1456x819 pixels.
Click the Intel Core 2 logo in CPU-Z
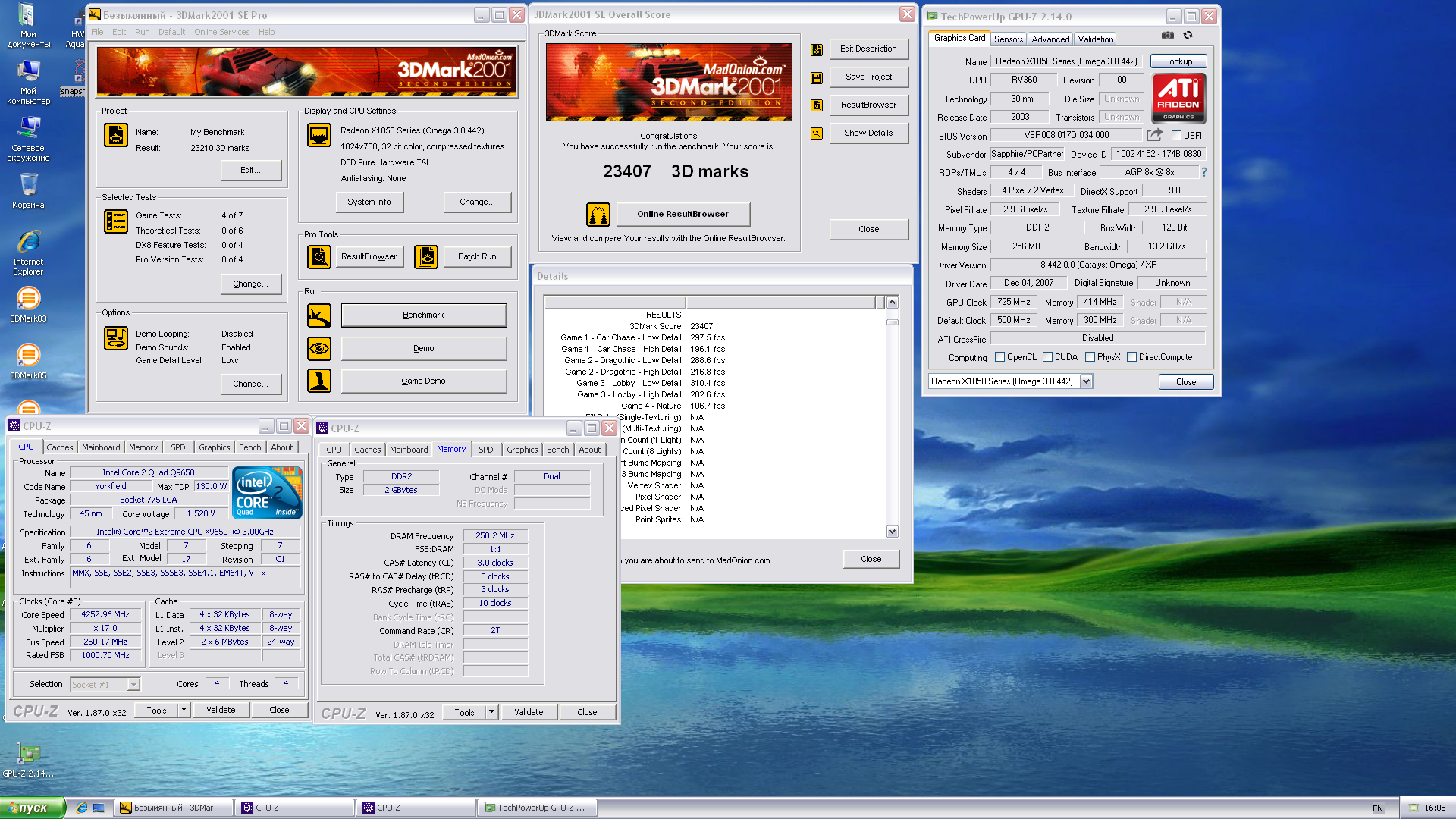coord(268,493)
